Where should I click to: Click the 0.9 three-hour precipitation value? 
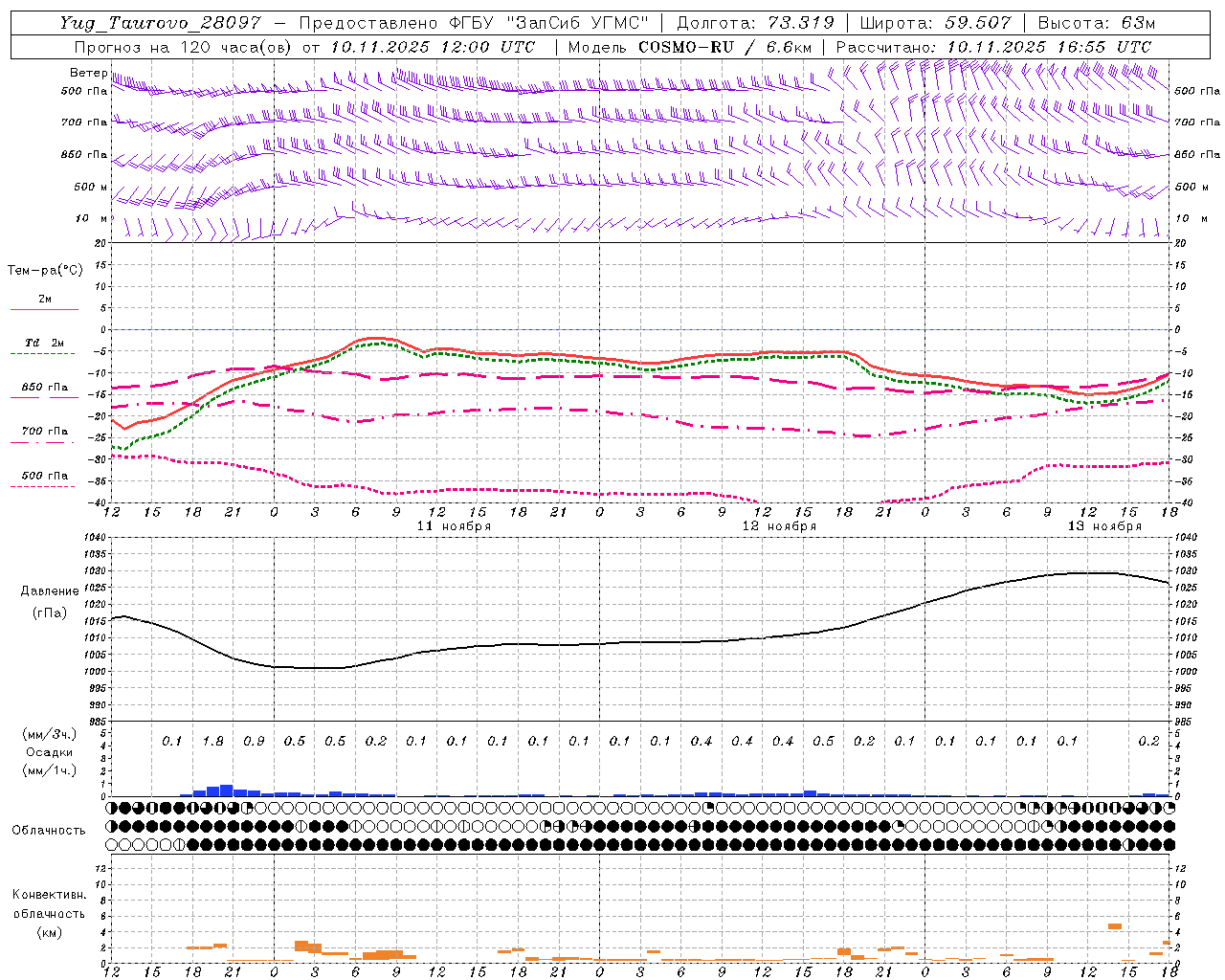254,741
